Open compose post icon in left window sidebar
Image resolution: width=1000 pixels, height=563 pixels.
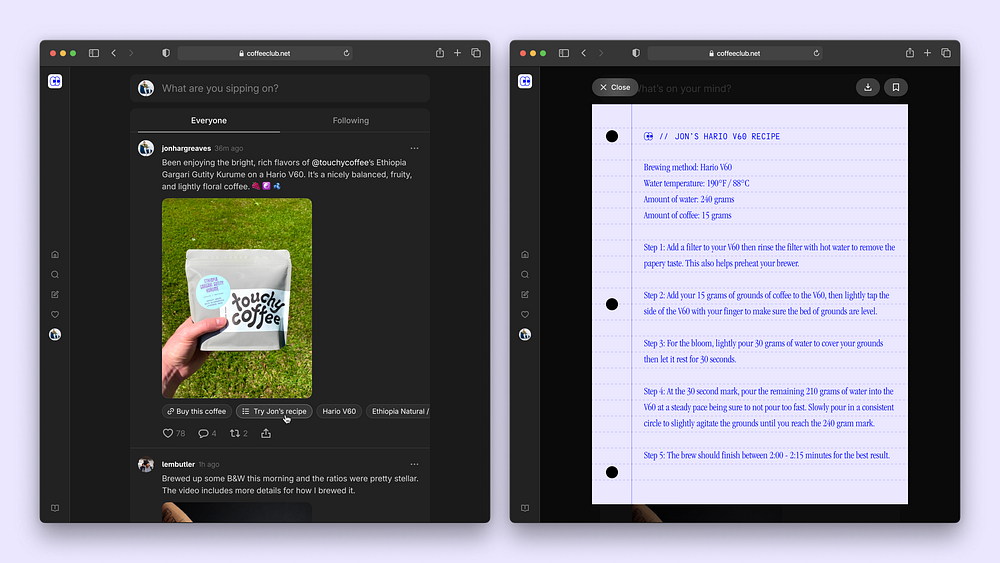(55, 295)
